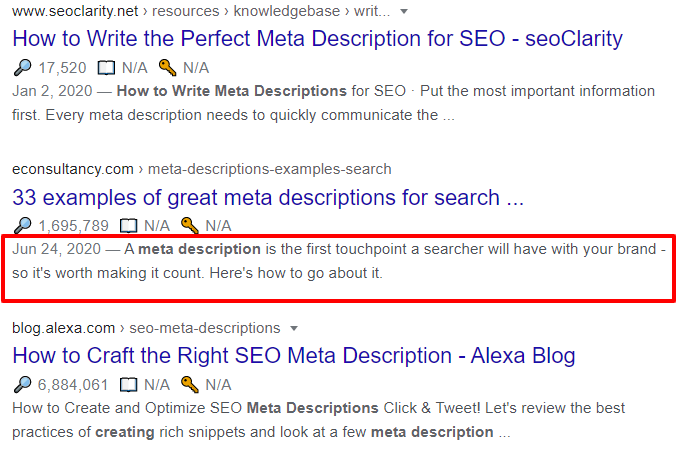
Task: Click the key icon in the seoClarity result
Action: point(168,68)
